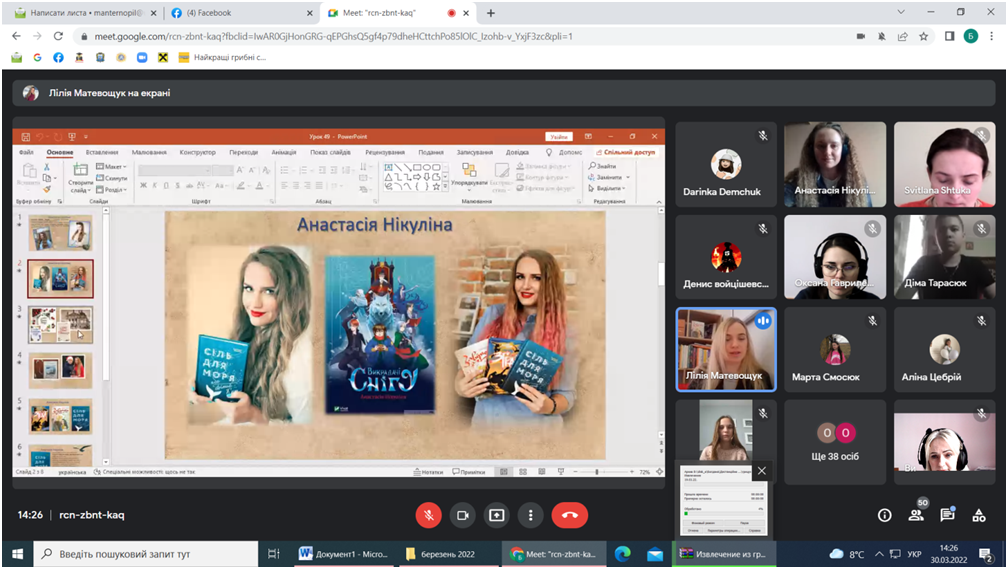1008x569 pixels.
Task: Open Показ слайдів ribbon tab
Action: [x=330, y=152]
